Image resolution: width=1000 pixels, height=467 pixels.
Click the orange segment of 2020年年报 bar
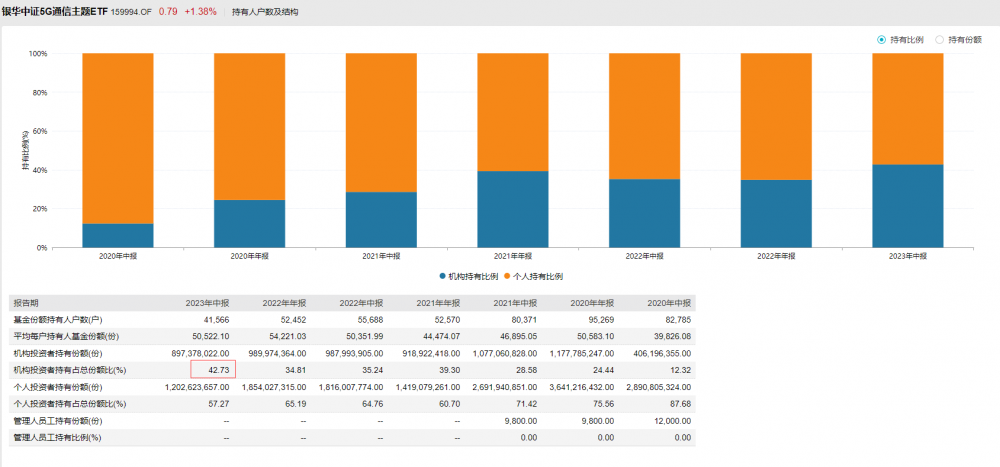click(x=249, y=126)
